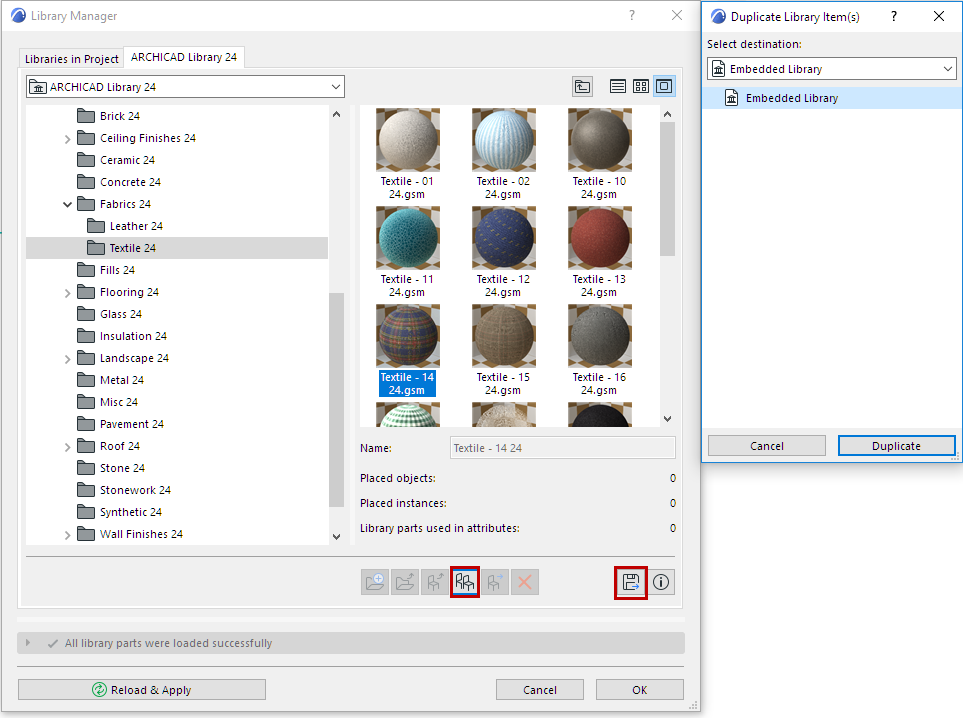Expand the Ceiling Finishes 24 folder
The image size is (963, 718).
pyautogui.click(x=68, y=139)
